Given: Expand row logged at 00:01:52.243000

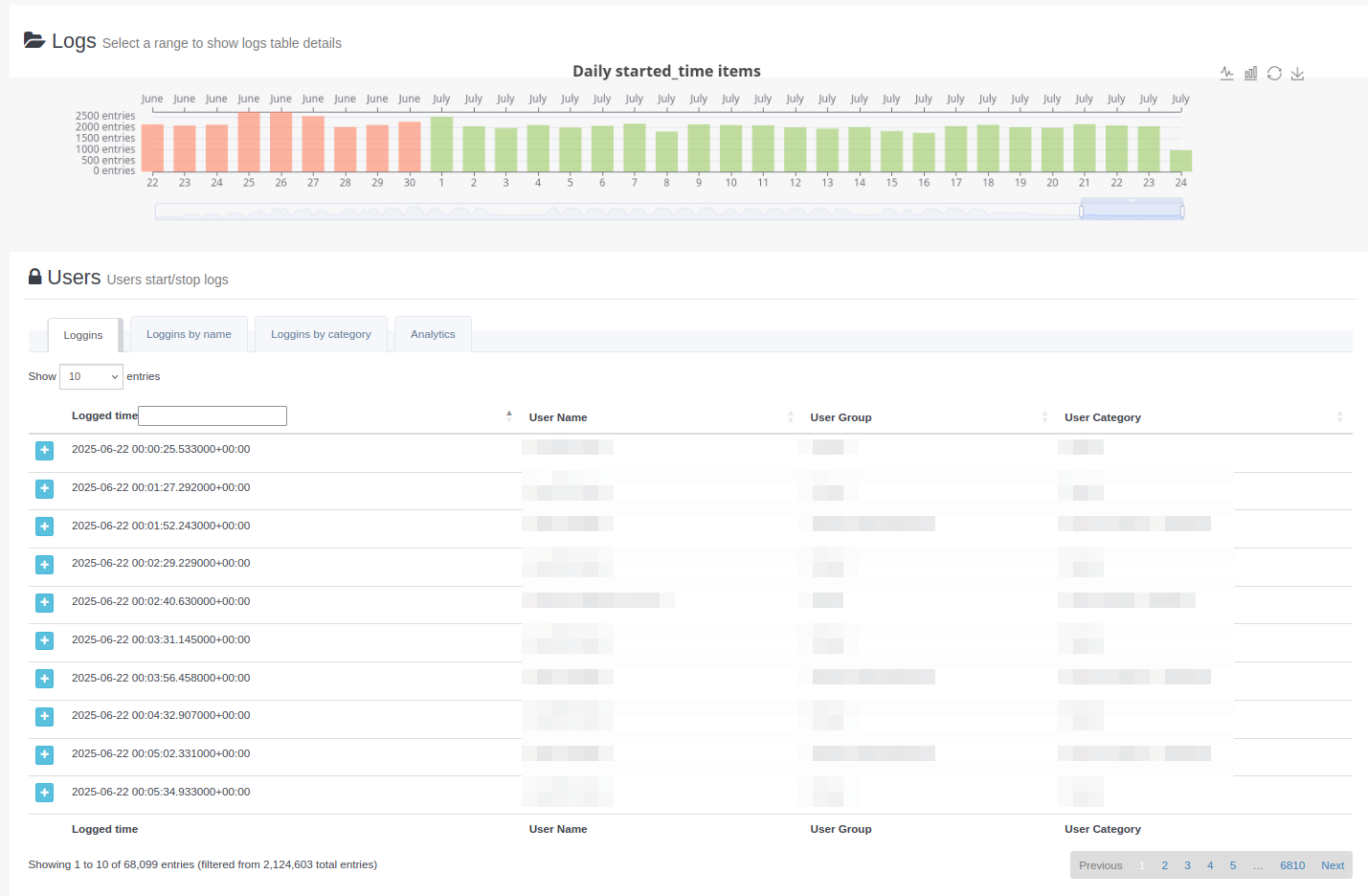Looking at the screenshot, I should (44, 526).
